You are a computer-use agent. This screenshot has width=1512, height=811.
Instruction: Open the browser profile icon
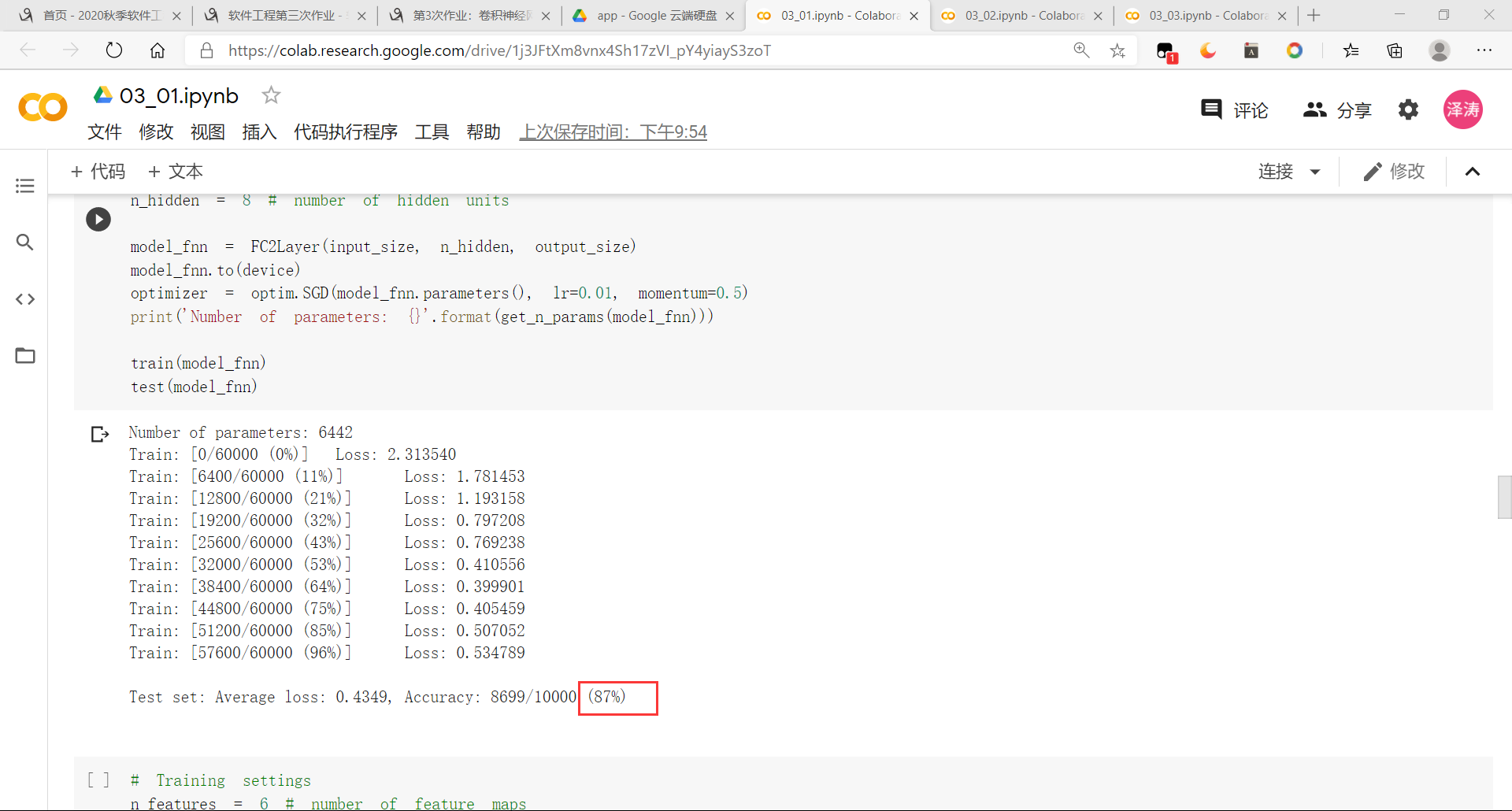(1440, 50)
